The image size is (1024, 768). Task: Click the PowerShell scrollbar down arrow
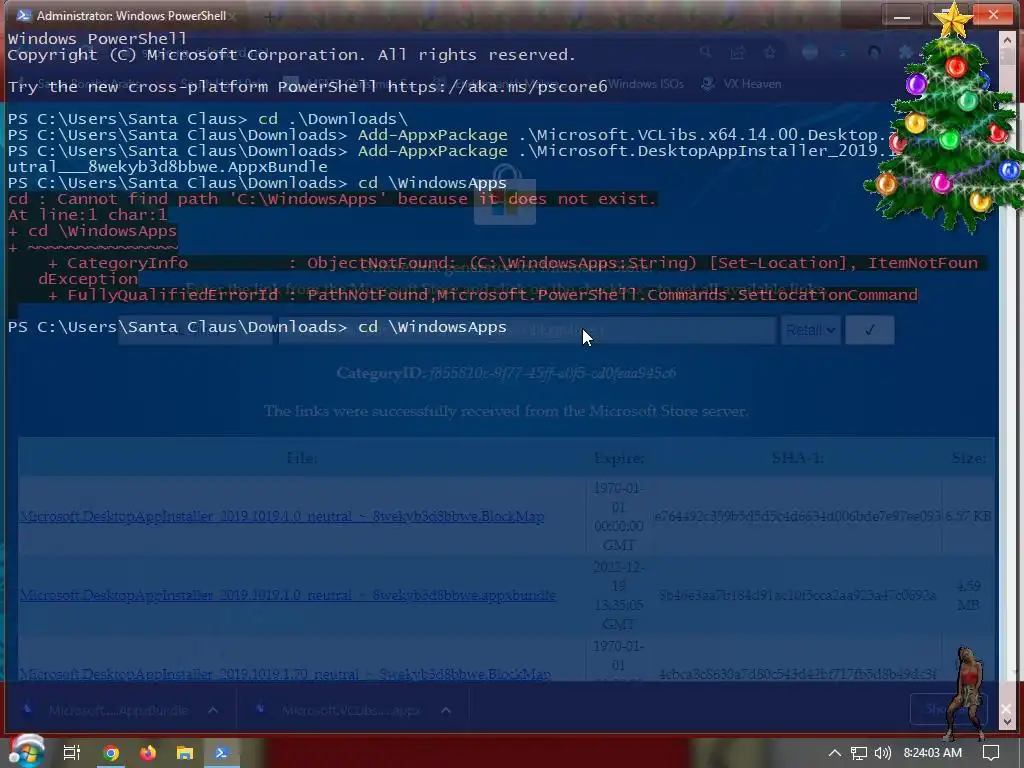point(1006,722)
